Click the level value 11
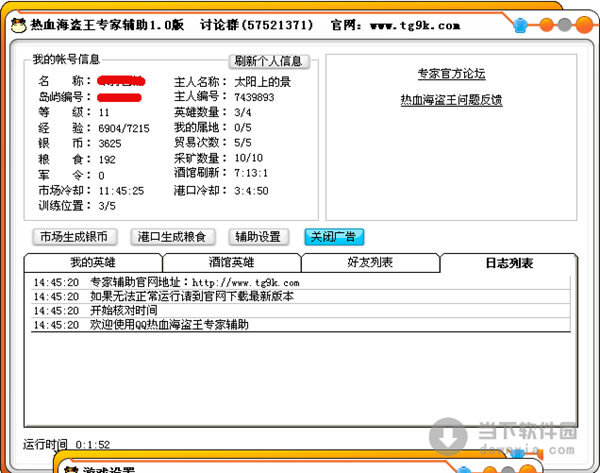This screenshot has height=473, width=600. coord(104,113)
